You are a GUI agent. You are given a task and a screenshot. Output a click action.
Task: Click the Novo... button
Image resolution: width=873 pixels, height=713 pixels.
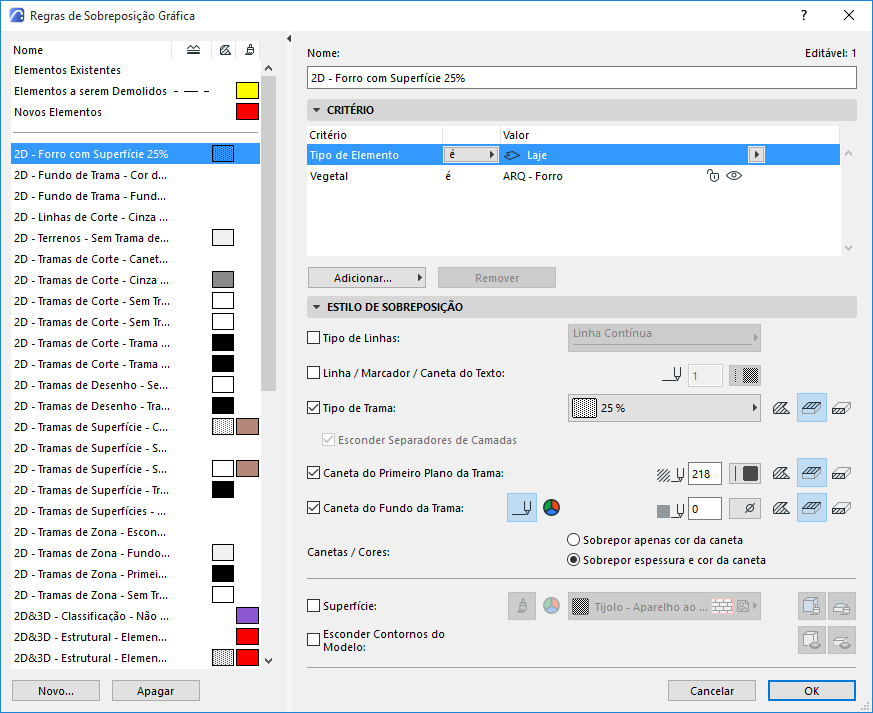pos(56,691)
